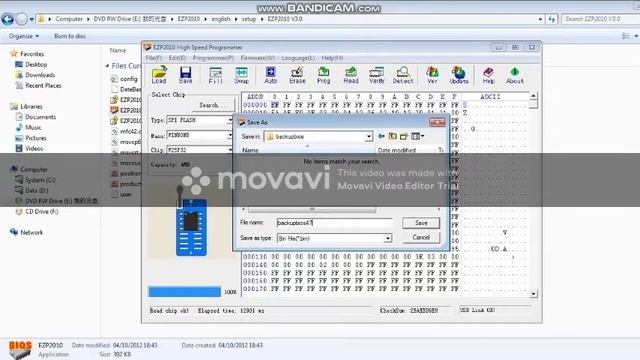This screenshot has width=640, height=360.
Task: Go back using Save As back arrow
Action: click(x=381, y=136)
